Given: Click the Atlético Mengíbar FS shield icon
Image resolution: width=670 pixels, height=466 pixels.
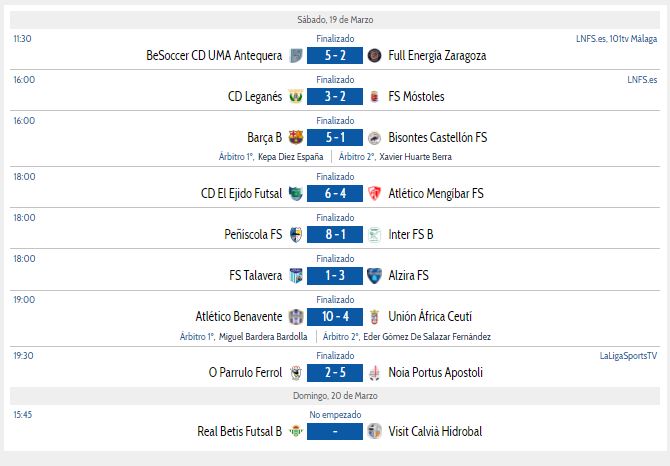Looking at the screenshot, I should 375,194.
